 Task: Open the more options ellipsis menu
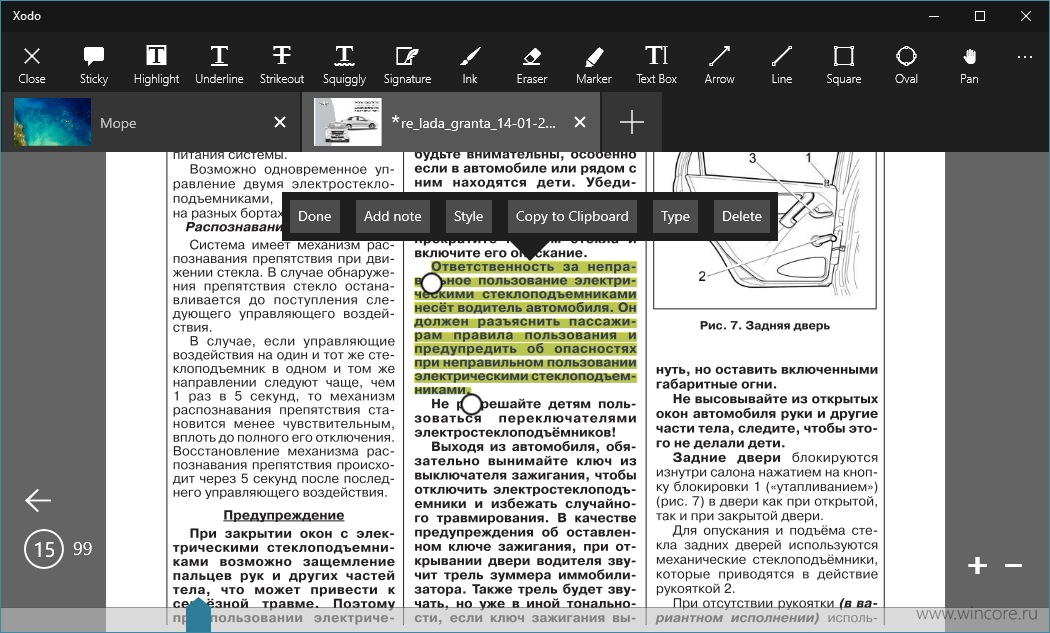pos(1025,58)
